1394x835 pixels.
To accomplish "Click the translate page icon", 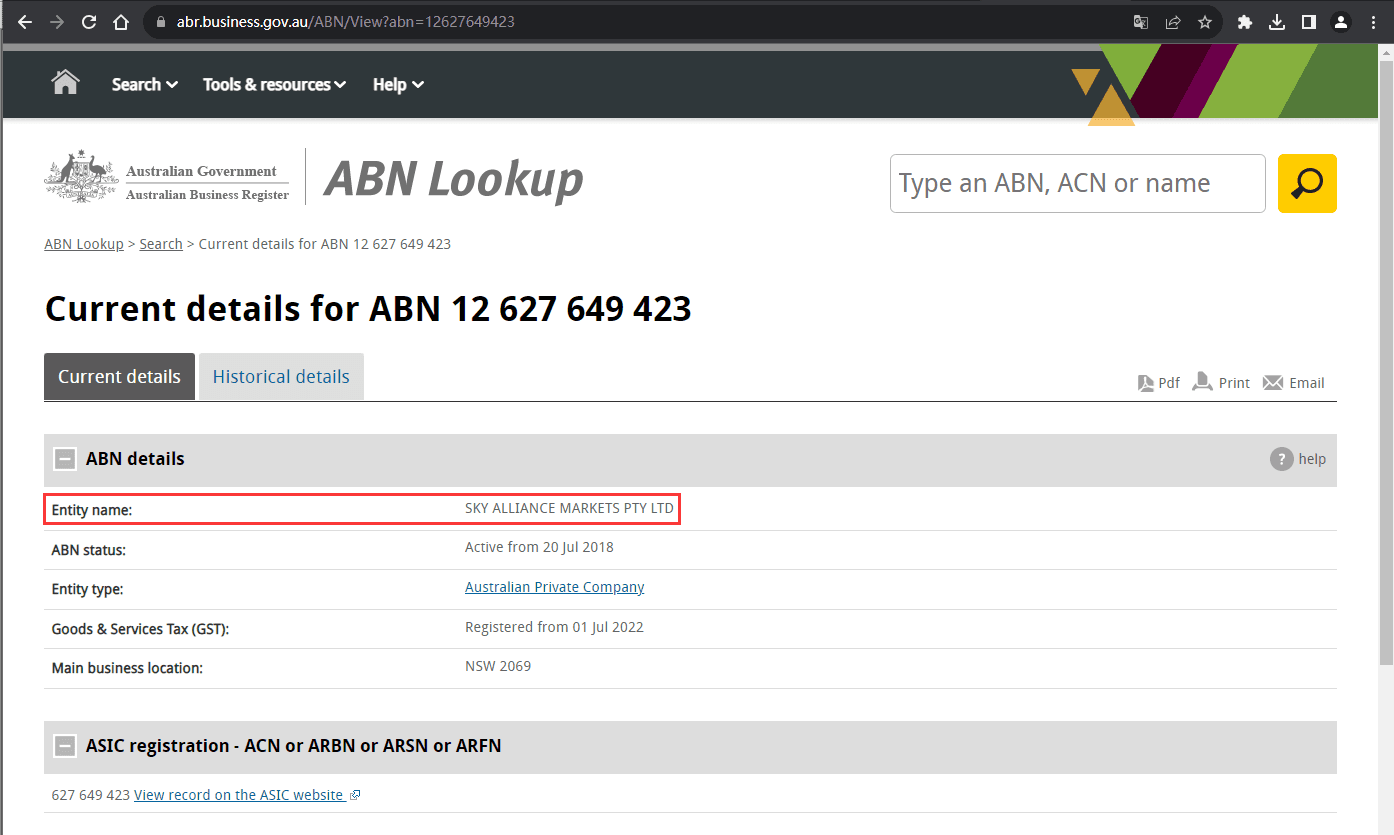I will tap(1140, 21).
